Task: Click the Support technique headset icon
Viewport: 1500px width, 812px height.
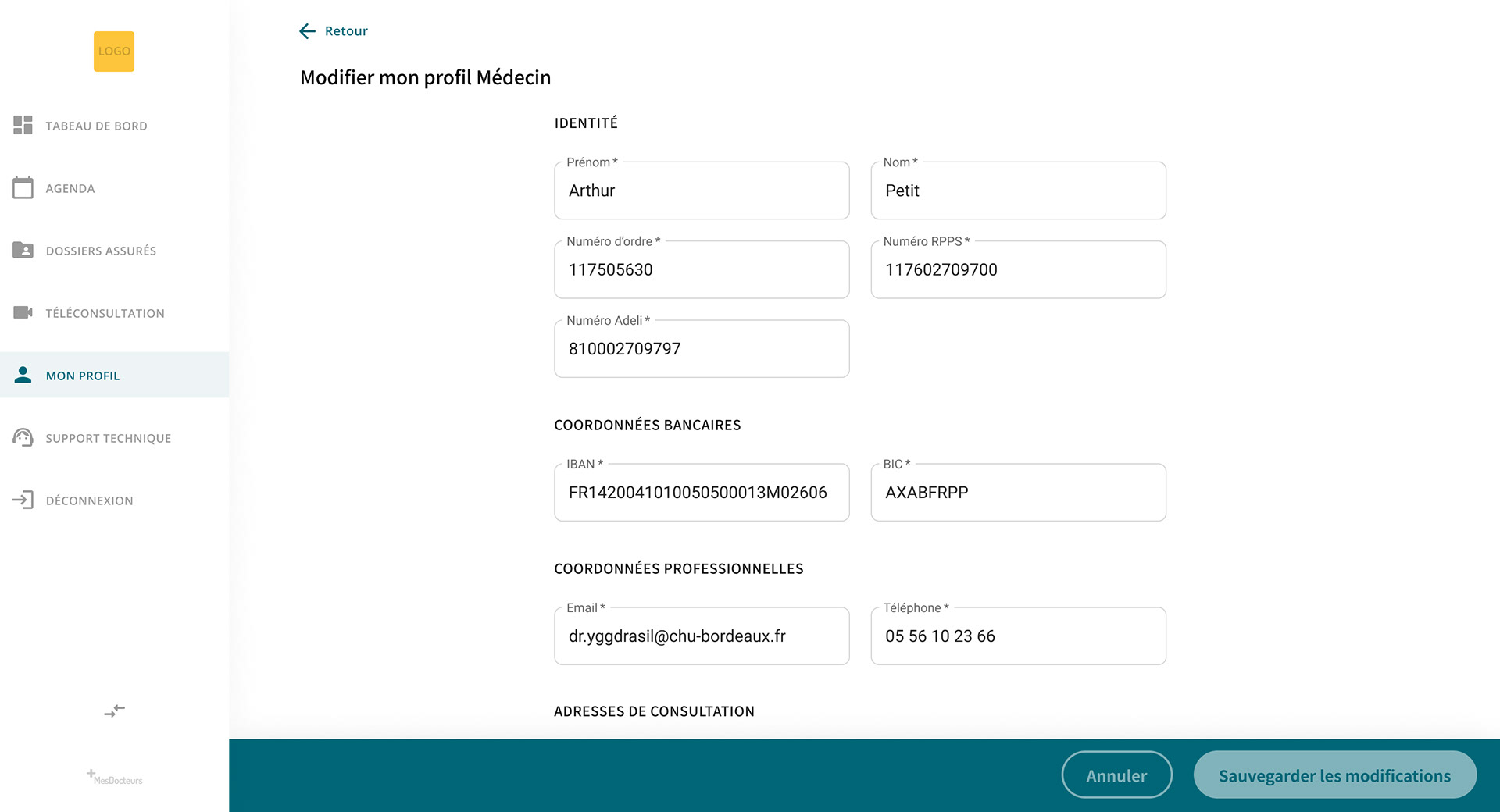Action: 23,437
